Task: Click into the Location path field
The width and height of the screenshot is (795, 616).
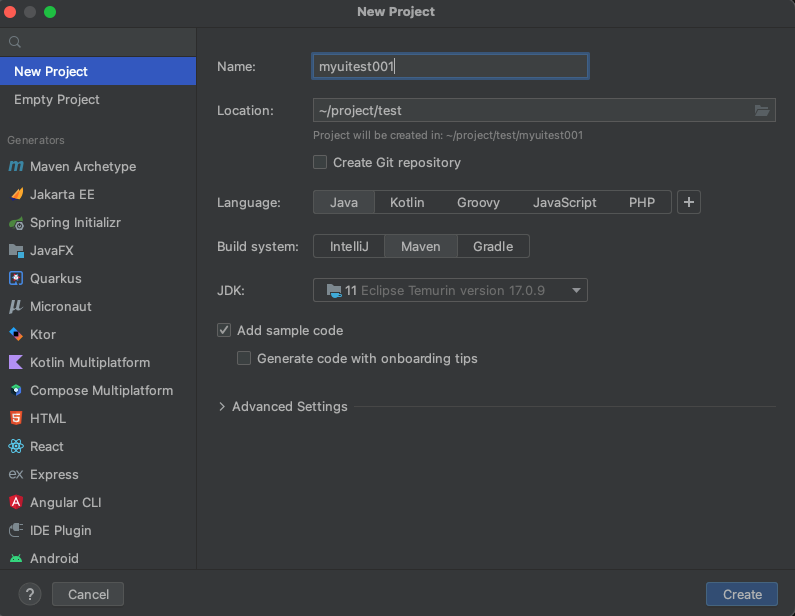Action: pyautogui.click(x=532, y=111)
